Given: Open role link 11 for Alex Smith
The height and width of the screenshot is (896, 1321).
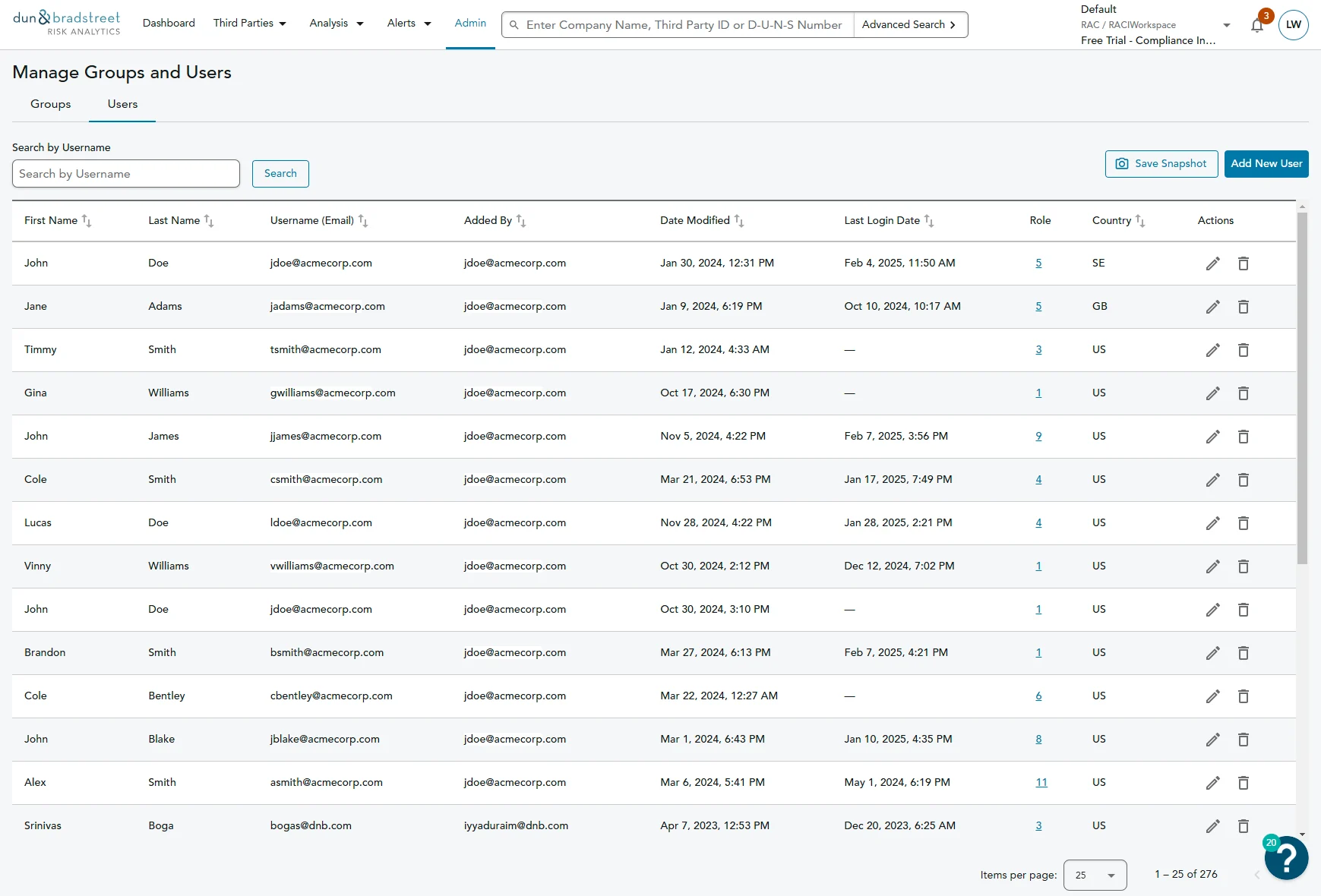Looking at the screenshot, I should pyautogui.click(x=1041, y=783).
